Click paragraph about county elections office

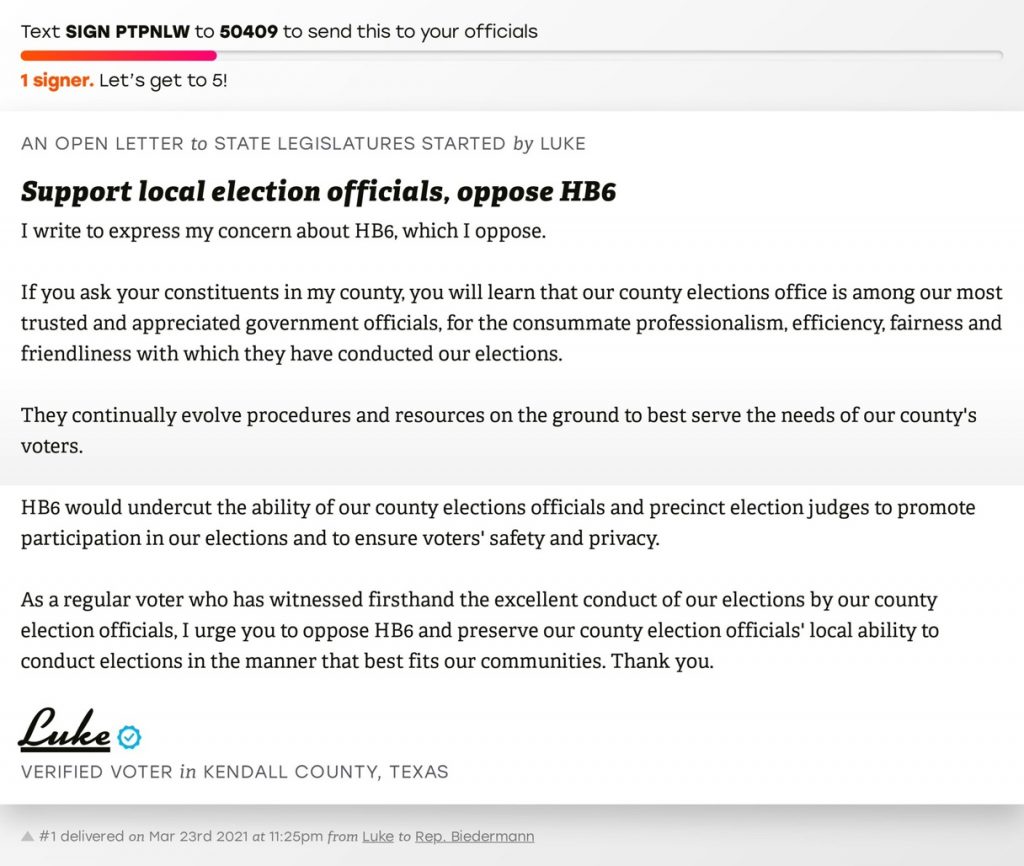coord(511,323)
